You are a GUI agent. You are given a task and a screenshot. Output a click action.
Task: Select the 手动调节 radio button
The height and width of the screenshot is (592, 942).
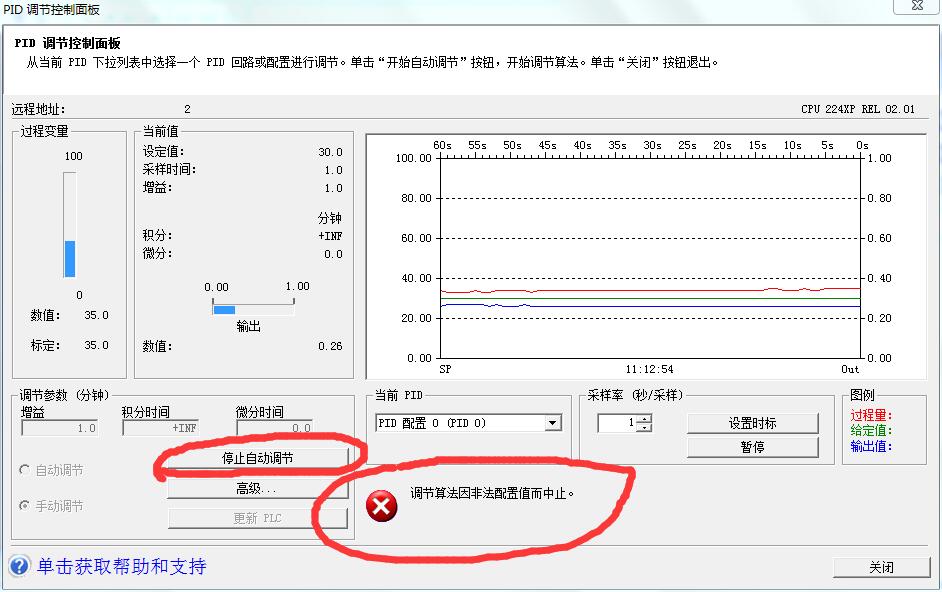point(25,505)
